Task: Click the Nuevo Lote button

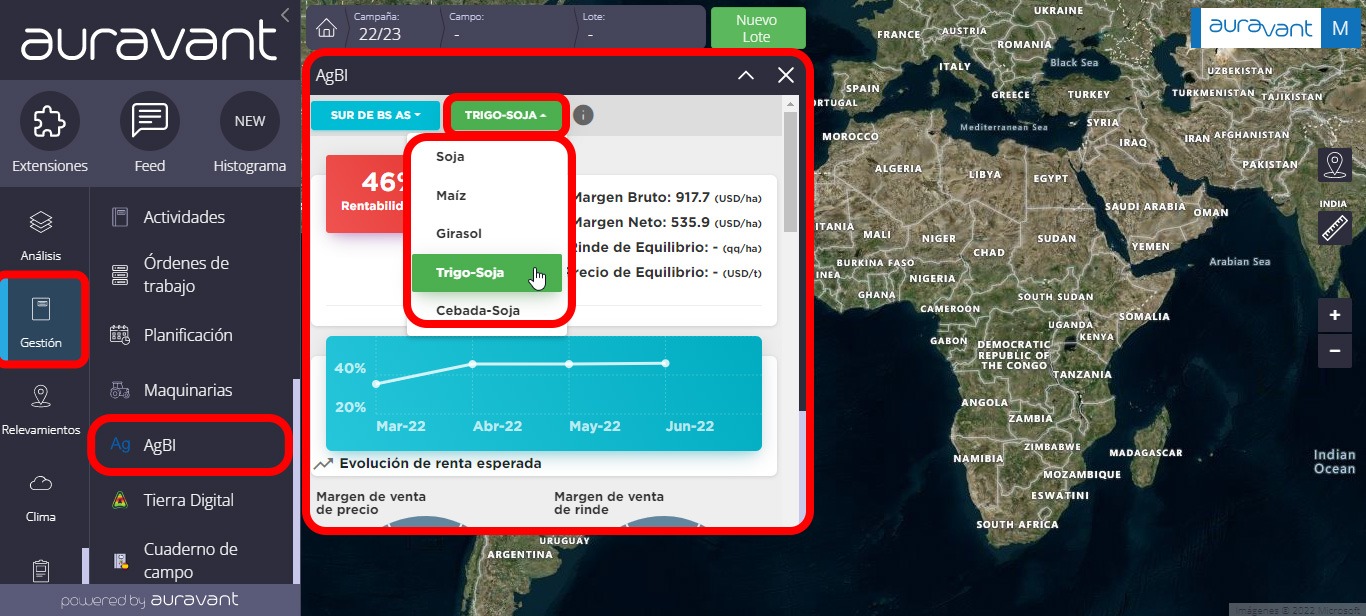Action: click(x=757, y=28)
